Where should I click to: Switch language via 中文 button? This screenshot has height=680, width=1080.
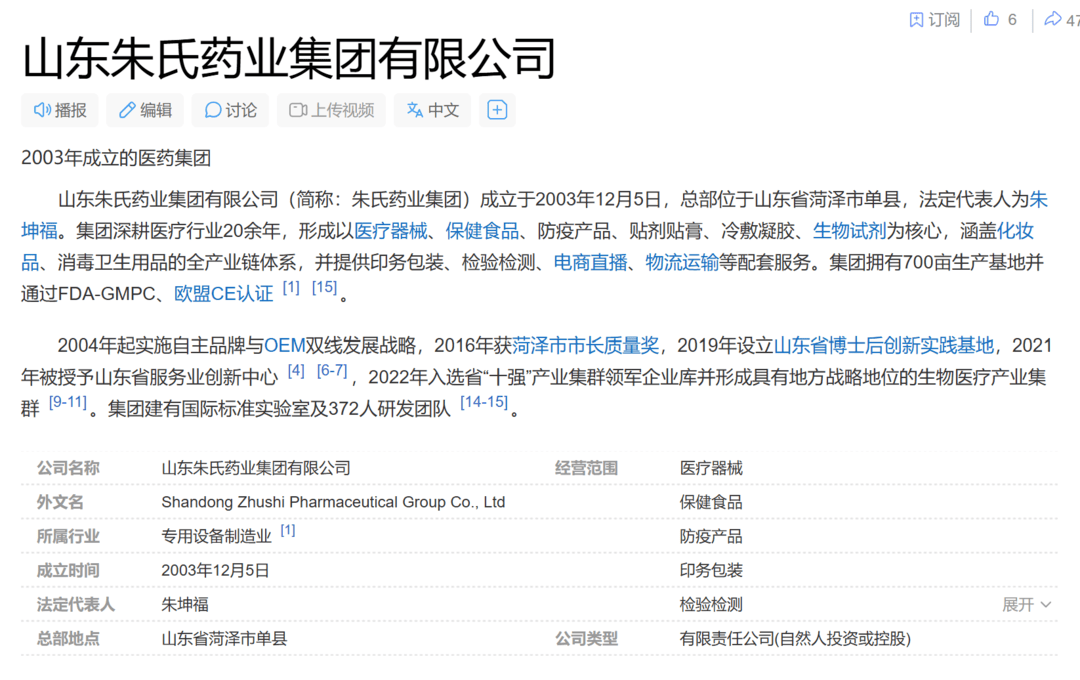click(x=433, y=110)
